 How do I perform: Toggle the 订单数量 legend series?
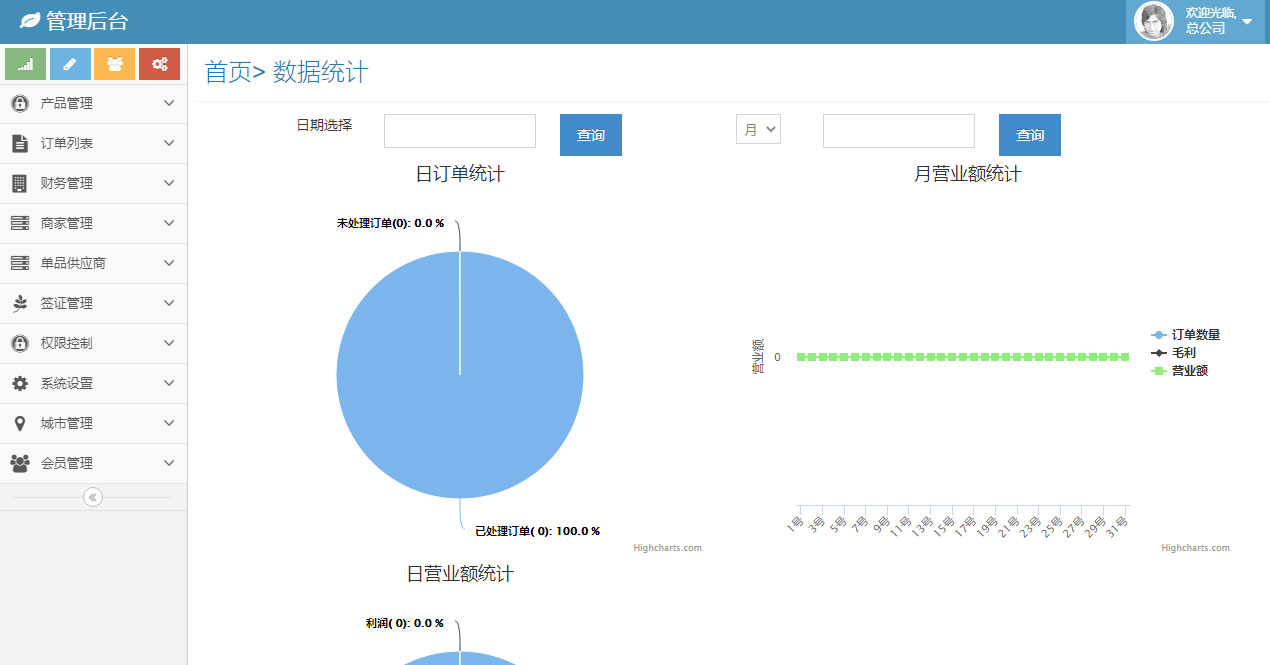1186,335
